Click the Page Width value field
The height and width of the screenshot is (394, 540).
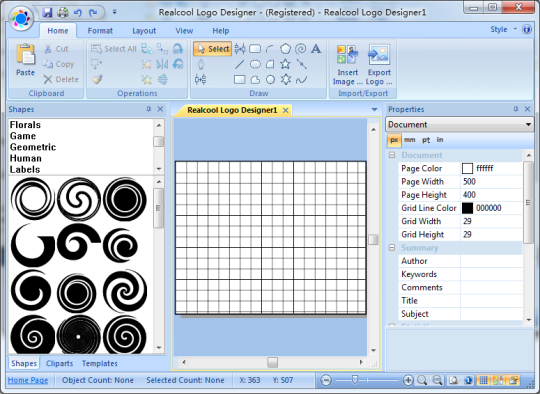coord(491,182)
